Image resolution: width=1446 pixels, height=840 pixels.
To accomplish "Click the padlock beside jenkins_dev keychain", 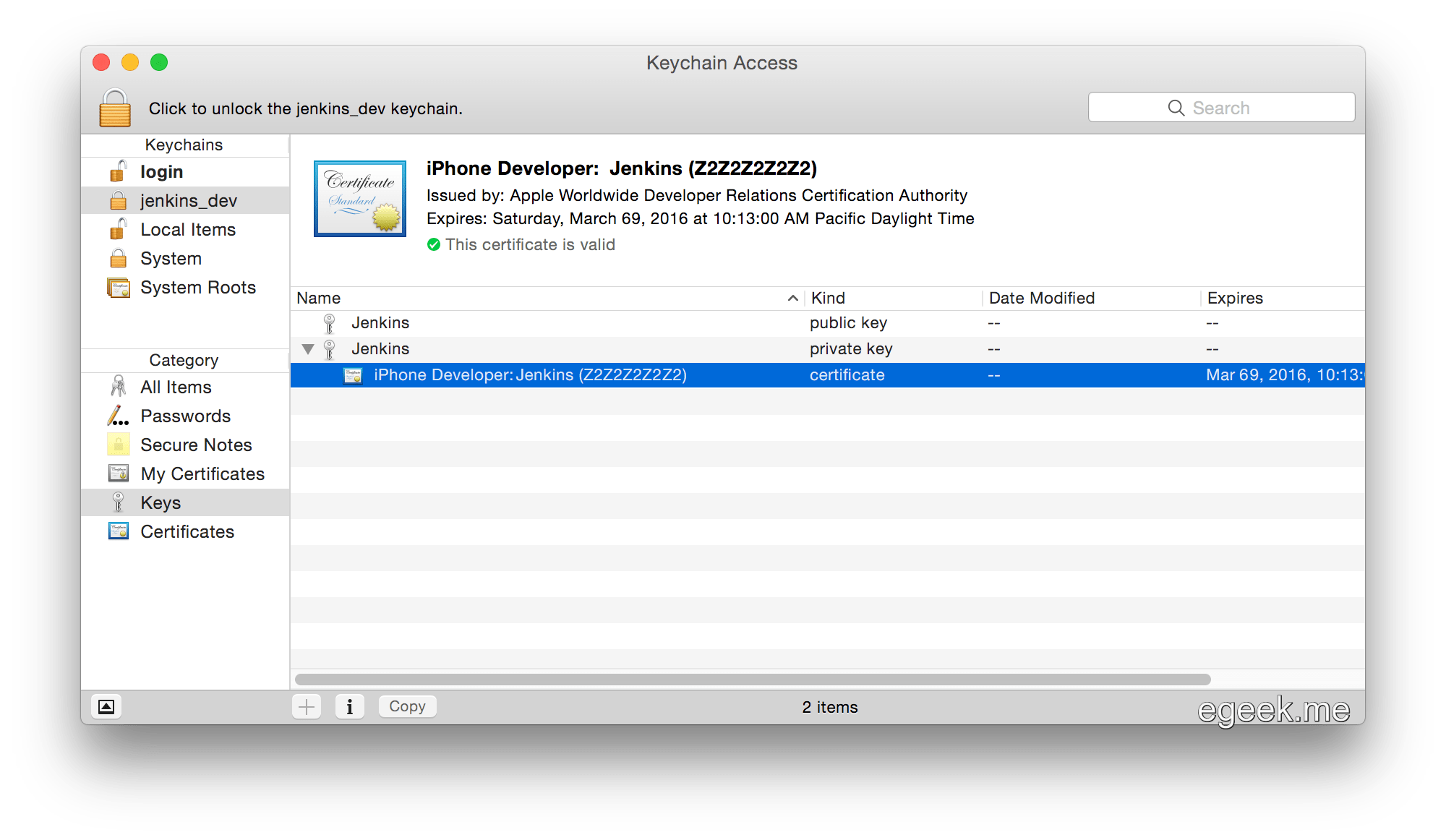I will [118, 200].
